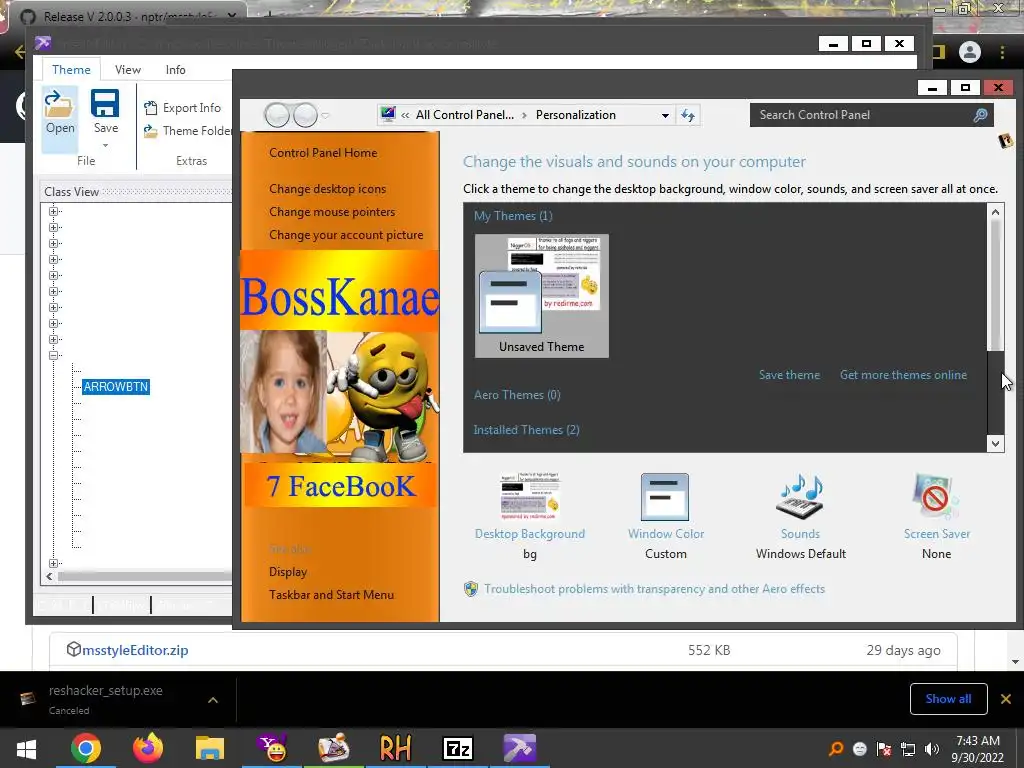
Task: Open the Save dropdown arrow below Save
Action: click(105, 145)
